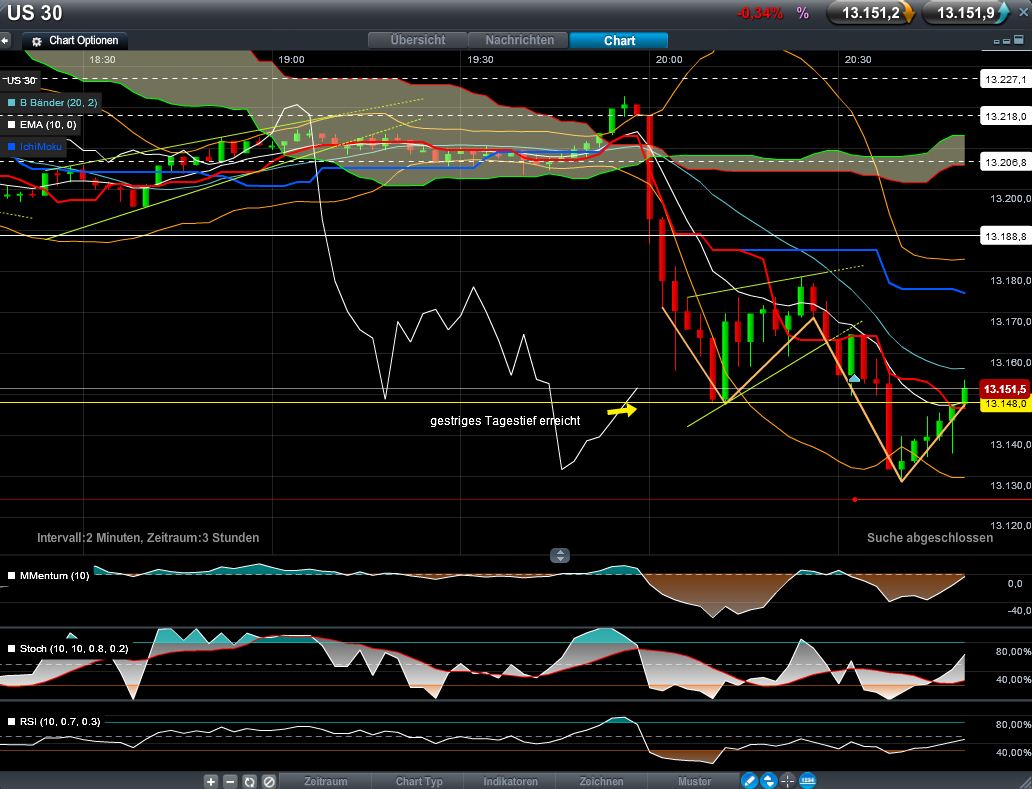This screenshot has width=1032, height=789.
Task: Open the Muster menu
Action: point(694,781)
